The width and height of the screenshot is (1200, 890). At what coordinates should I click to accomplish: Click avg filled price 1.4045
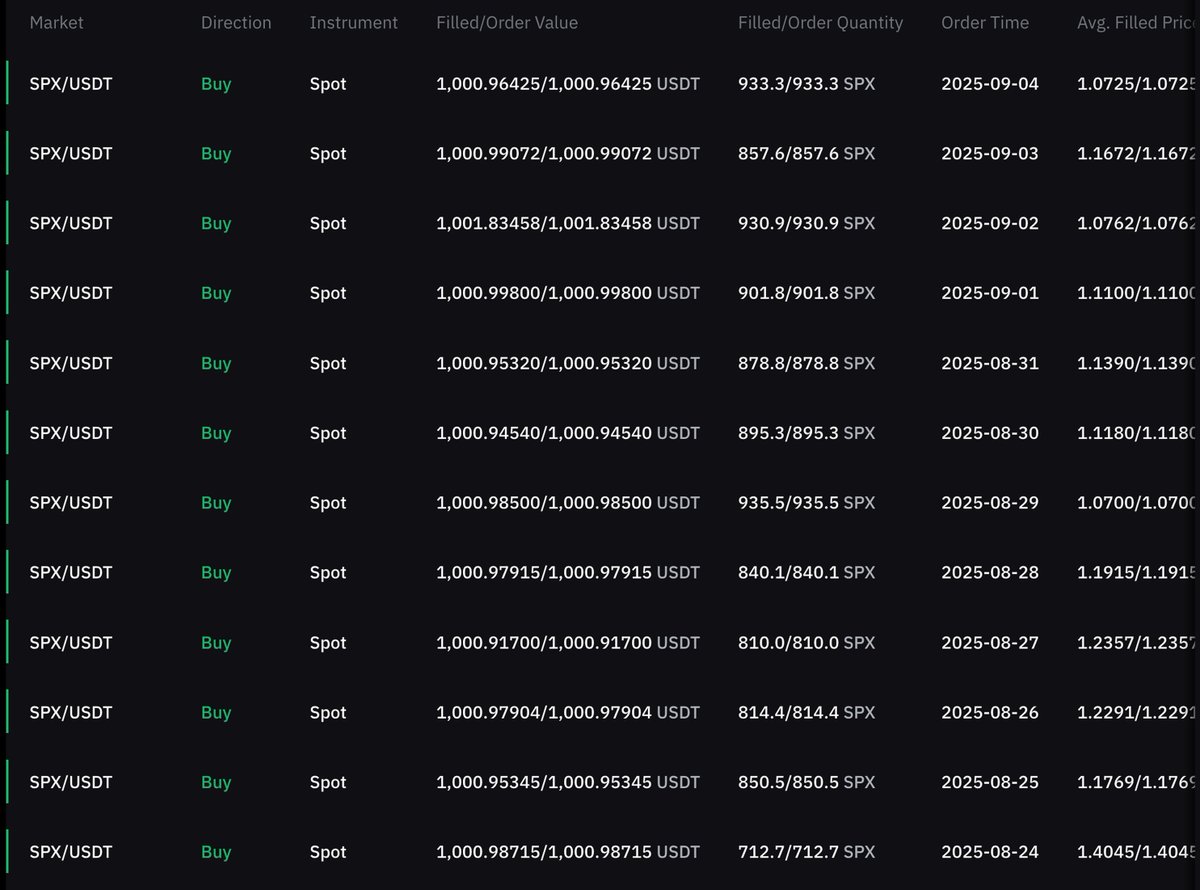[x=1138, y=853]
